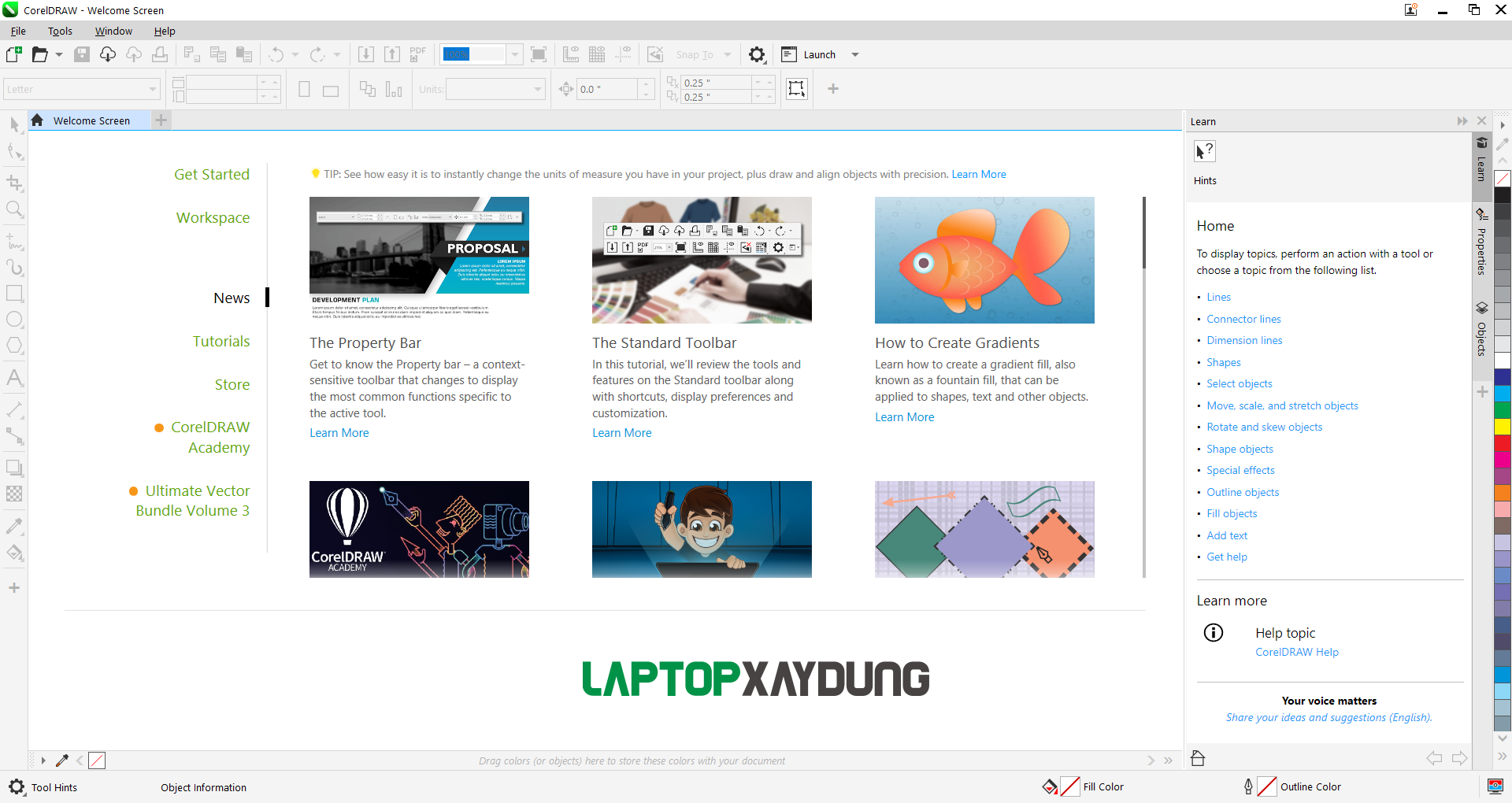
Task: Open the How to Create Gradients thumbnail
Action: 984,260
